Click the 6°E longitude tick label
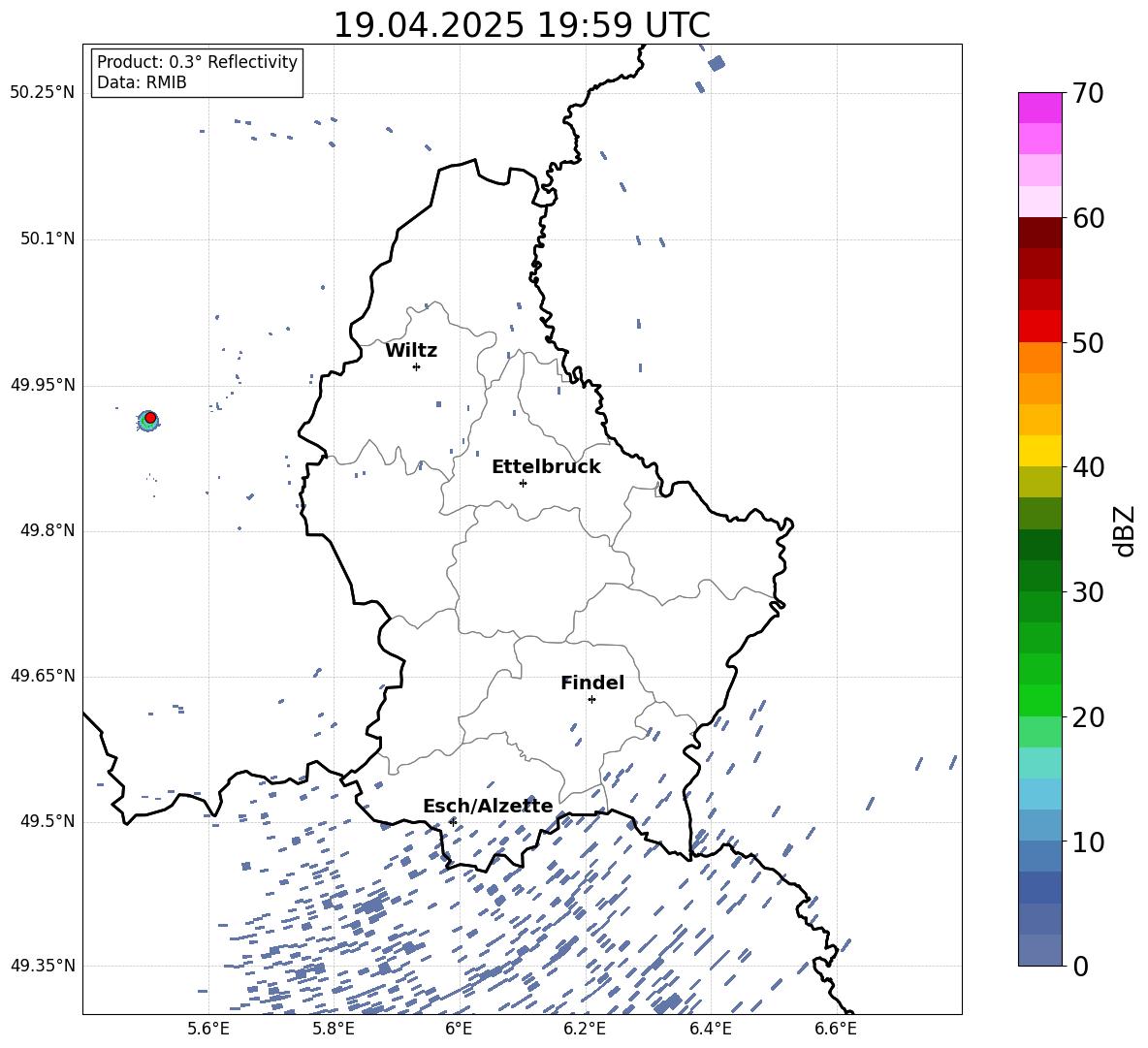The image size is (1148, 1048). pyautogui.click(x=459, y=1029)
